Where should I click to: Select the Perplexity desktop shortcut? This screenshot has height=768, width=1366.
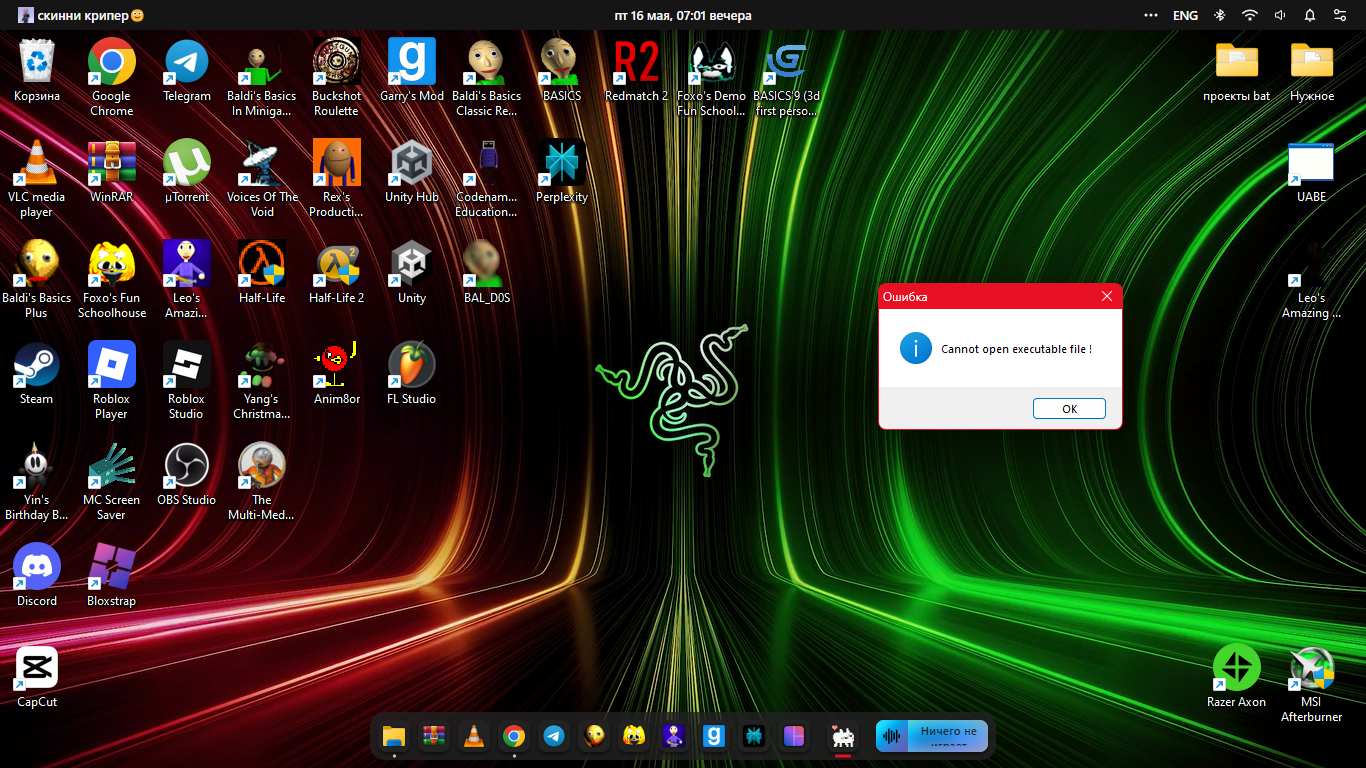click(x=562, y=171)
